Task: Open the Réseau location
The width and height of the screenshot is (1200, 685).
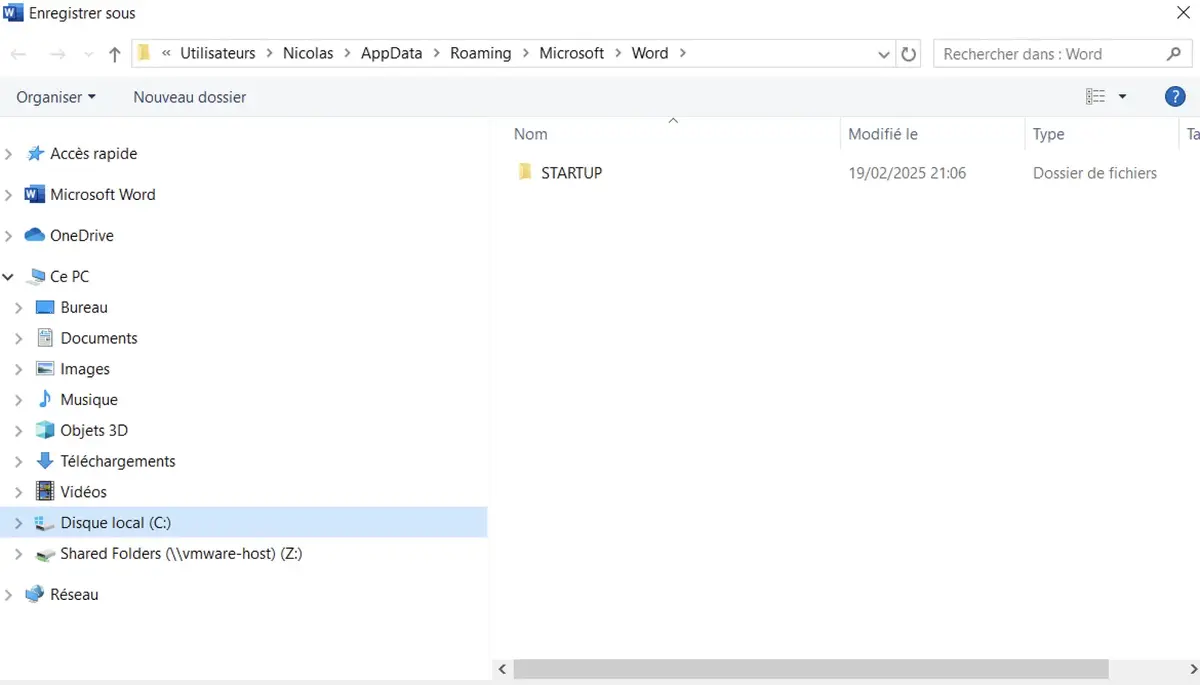Action: pos(73,594)
